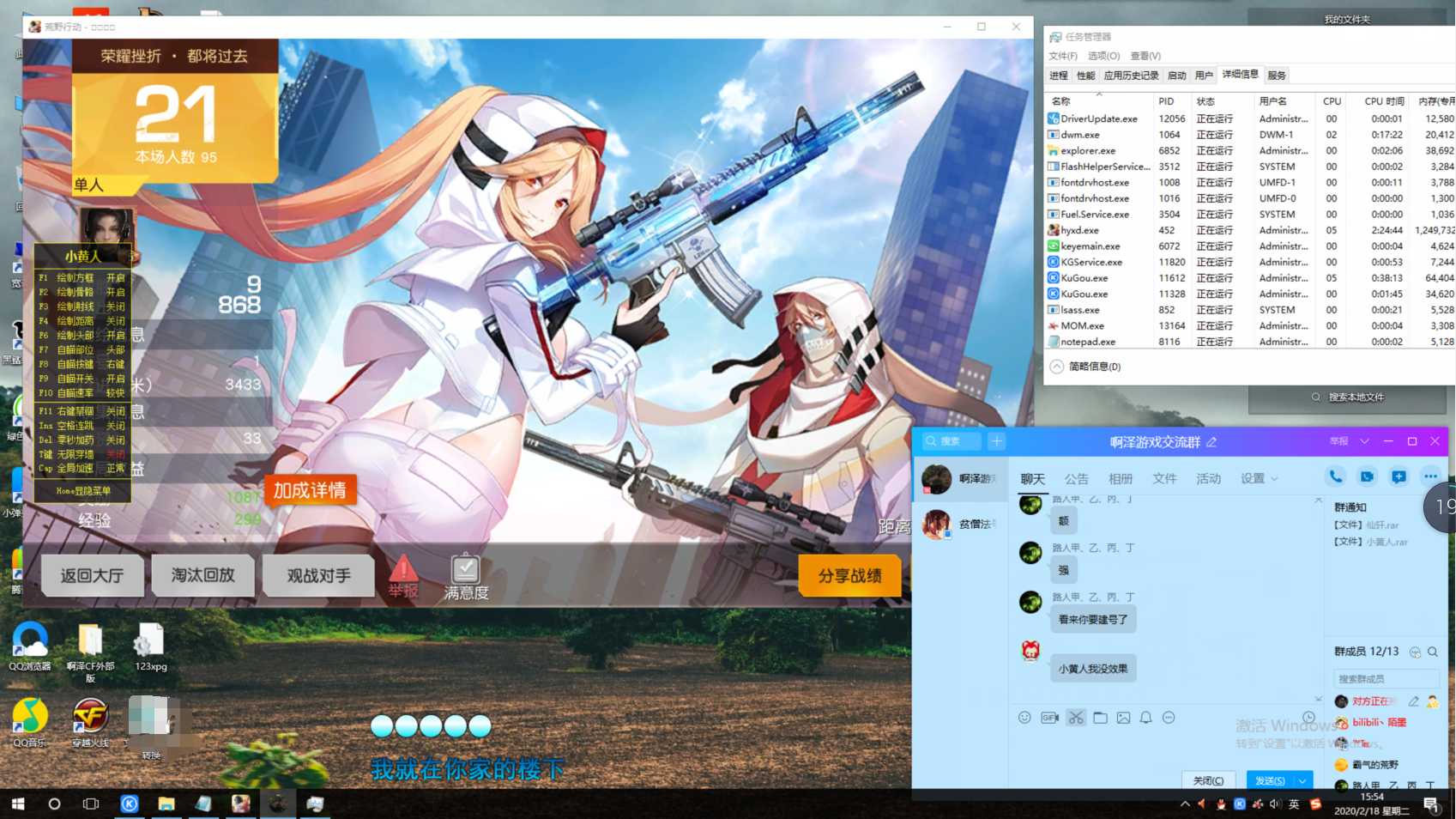The height and width of the screenshot is (819, 1456).
Task: Click the red 举报 report icon in game
Action: point(403,576)
